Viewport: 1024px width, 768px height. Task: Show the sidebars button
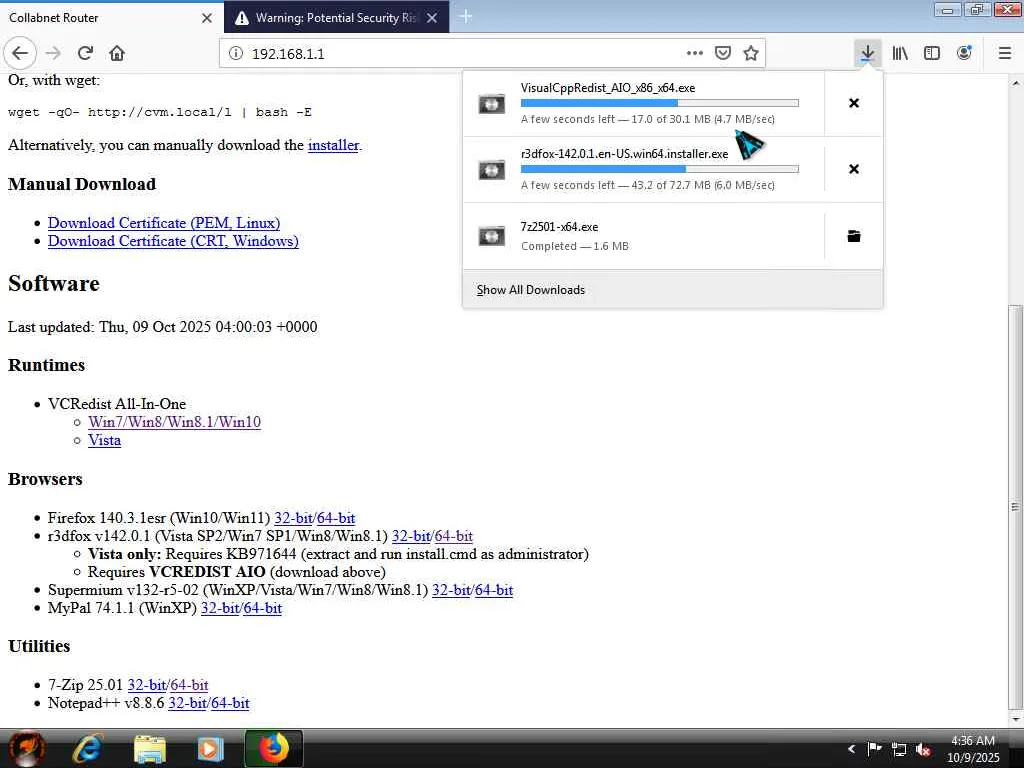932,53
